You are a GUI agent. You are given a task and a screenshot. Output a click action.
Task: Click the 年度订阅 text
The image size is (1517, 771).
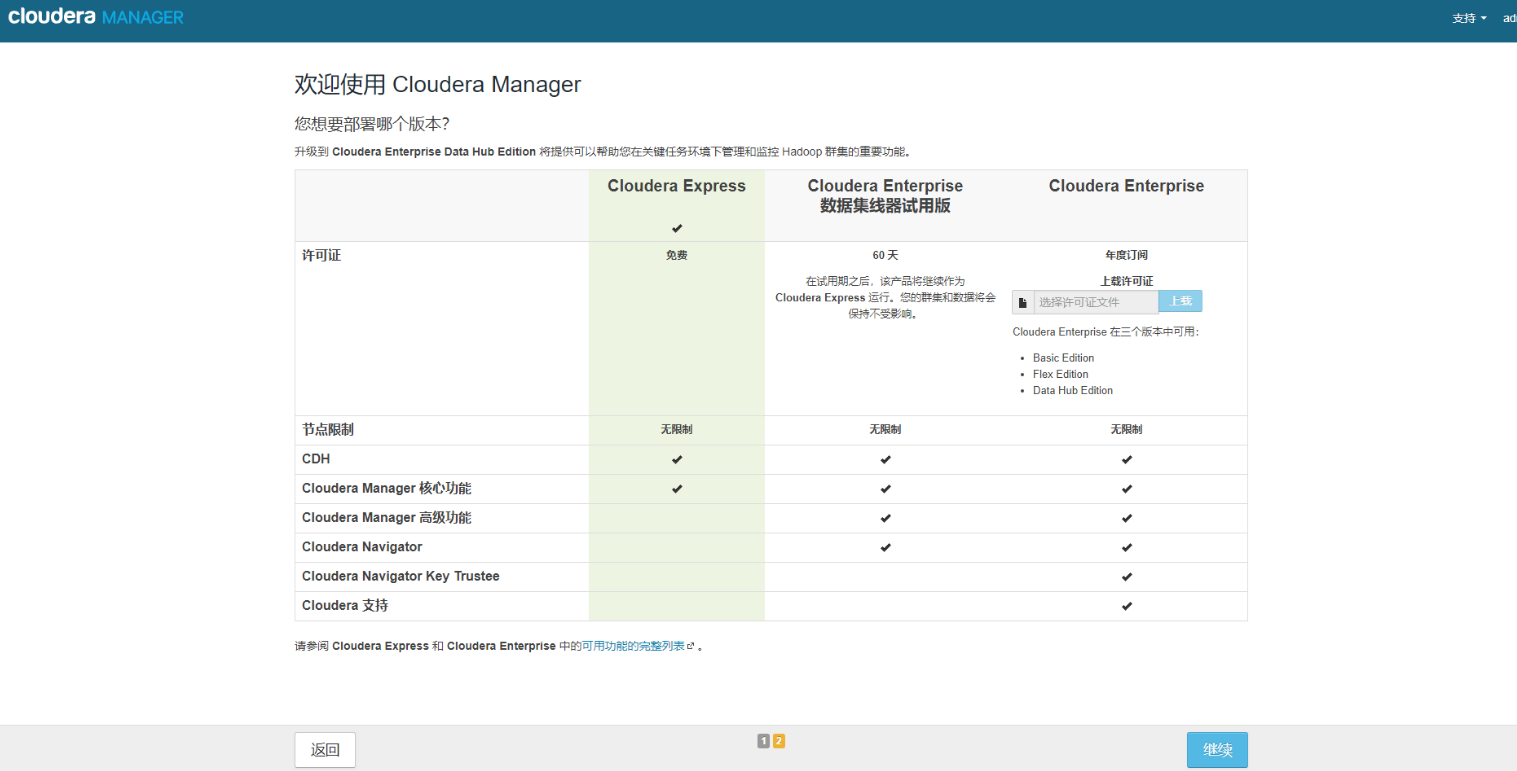coord(1126,255)
